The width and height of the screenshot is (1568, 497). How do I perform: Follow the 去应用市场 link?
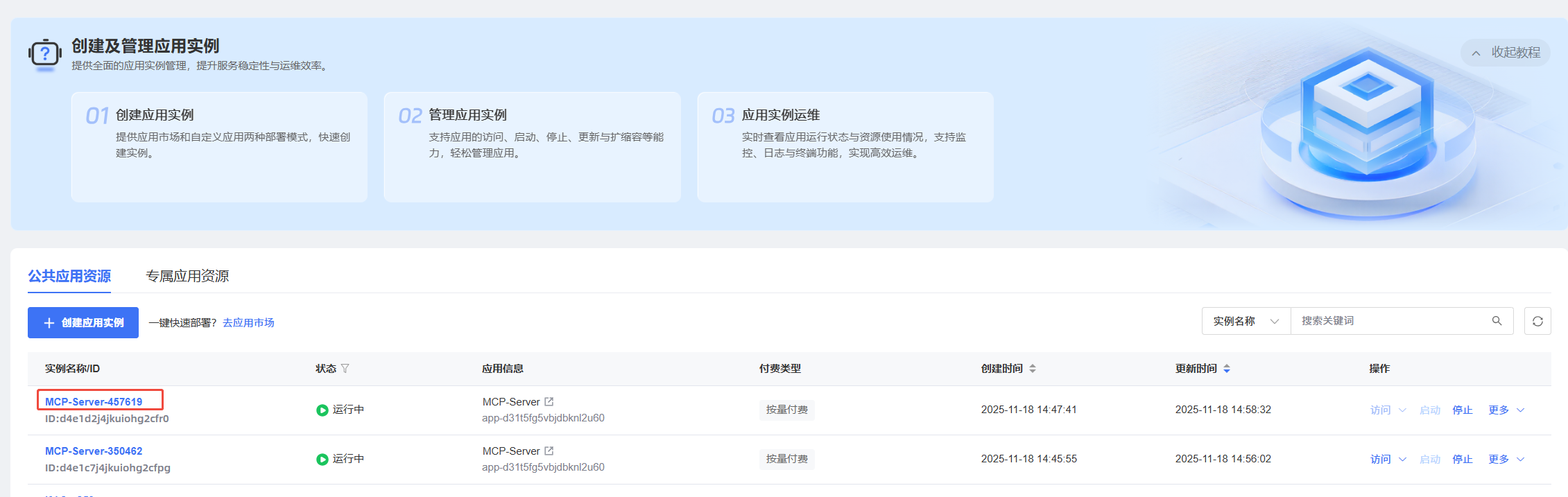pyautogui.click(x=248, y=322)
